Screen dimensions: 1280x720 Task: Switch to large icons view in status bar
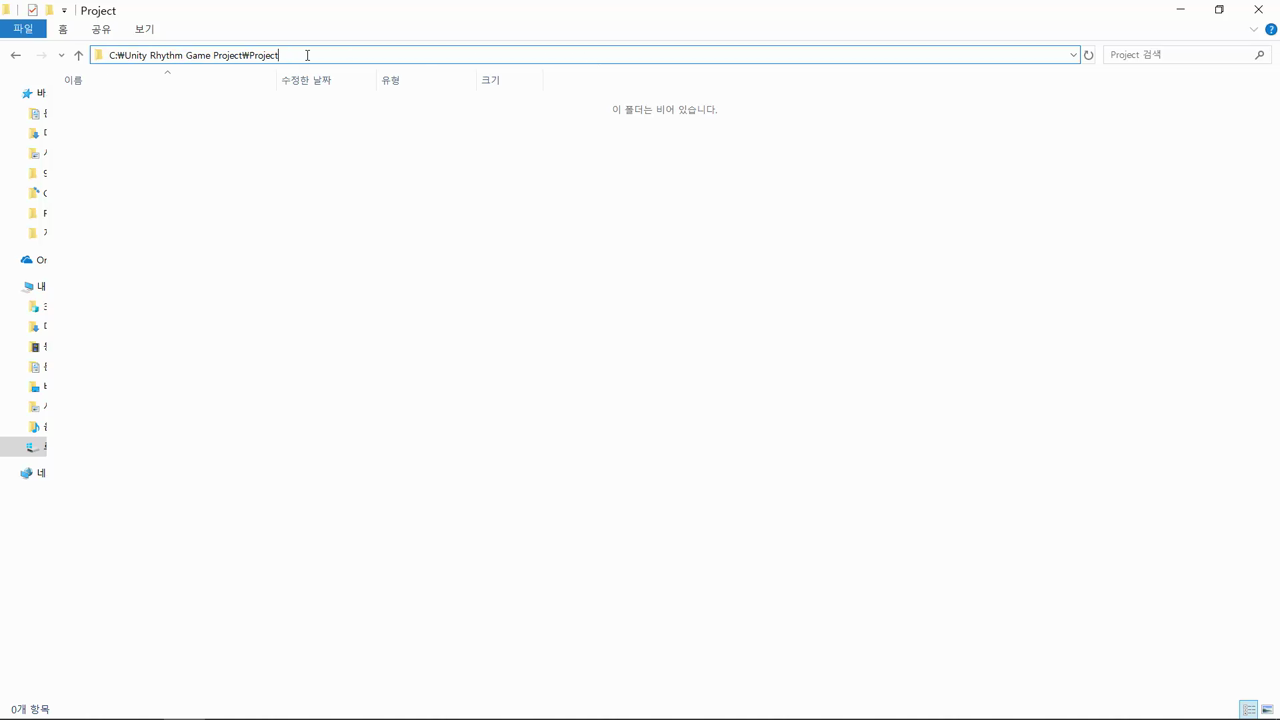coord(1267,709)
